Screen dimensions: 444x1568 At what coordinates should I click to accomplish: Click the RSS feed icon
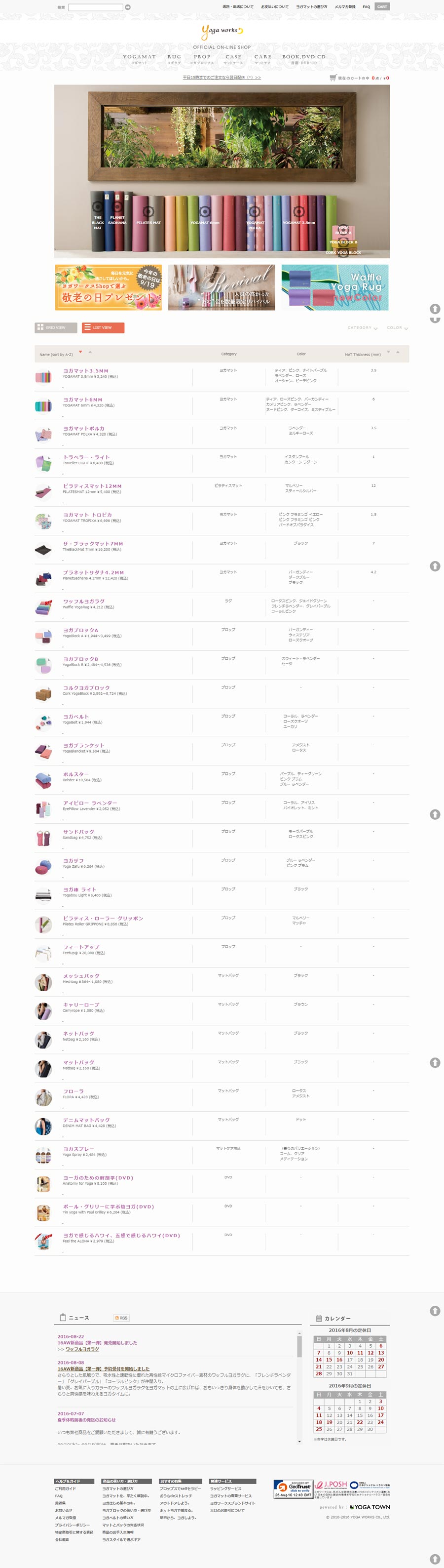click(121, 1318)
